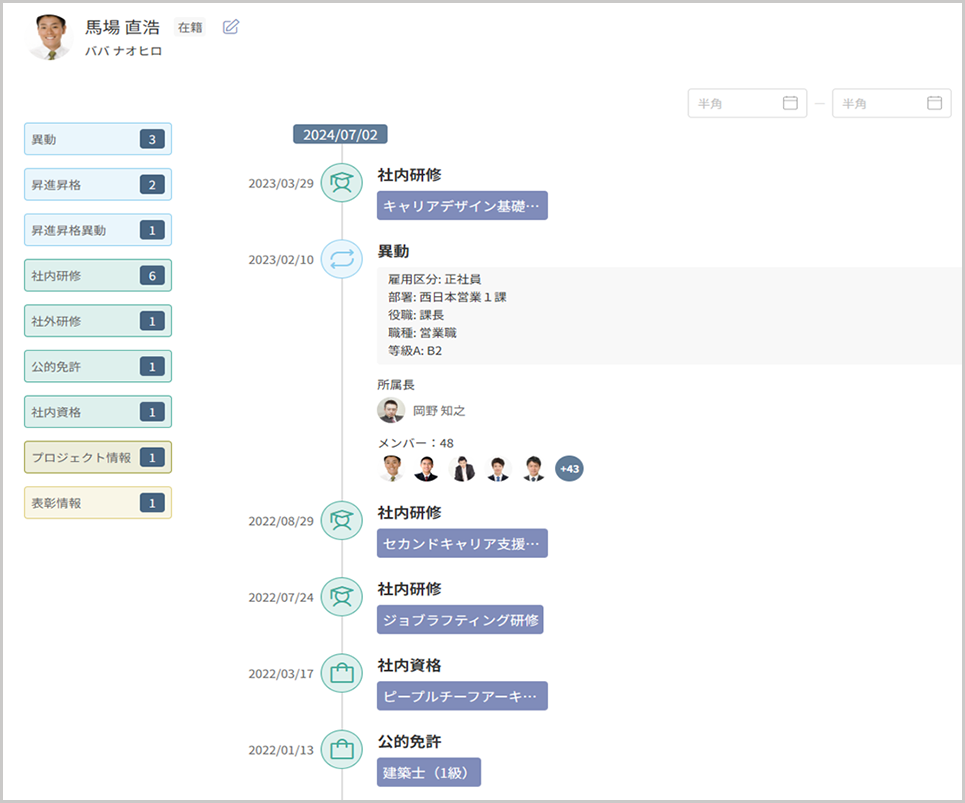Viewport: 965px width, 803px height.
Task: Select the プロジェクト情報 filter item
Action: pyautogui.click(x=98, y=457)
